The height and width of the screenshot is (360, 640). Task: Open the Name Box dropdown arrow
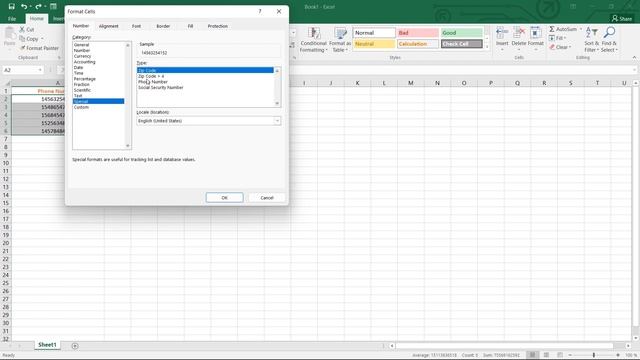click(40, 70)
